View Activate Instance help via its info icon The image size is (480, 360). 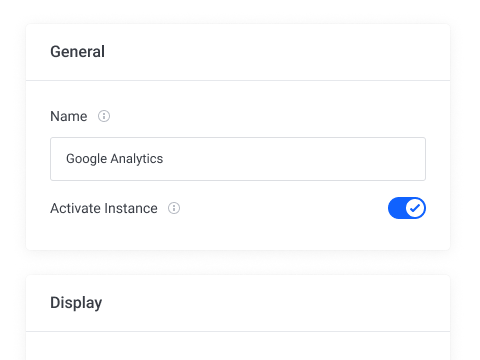174,208
